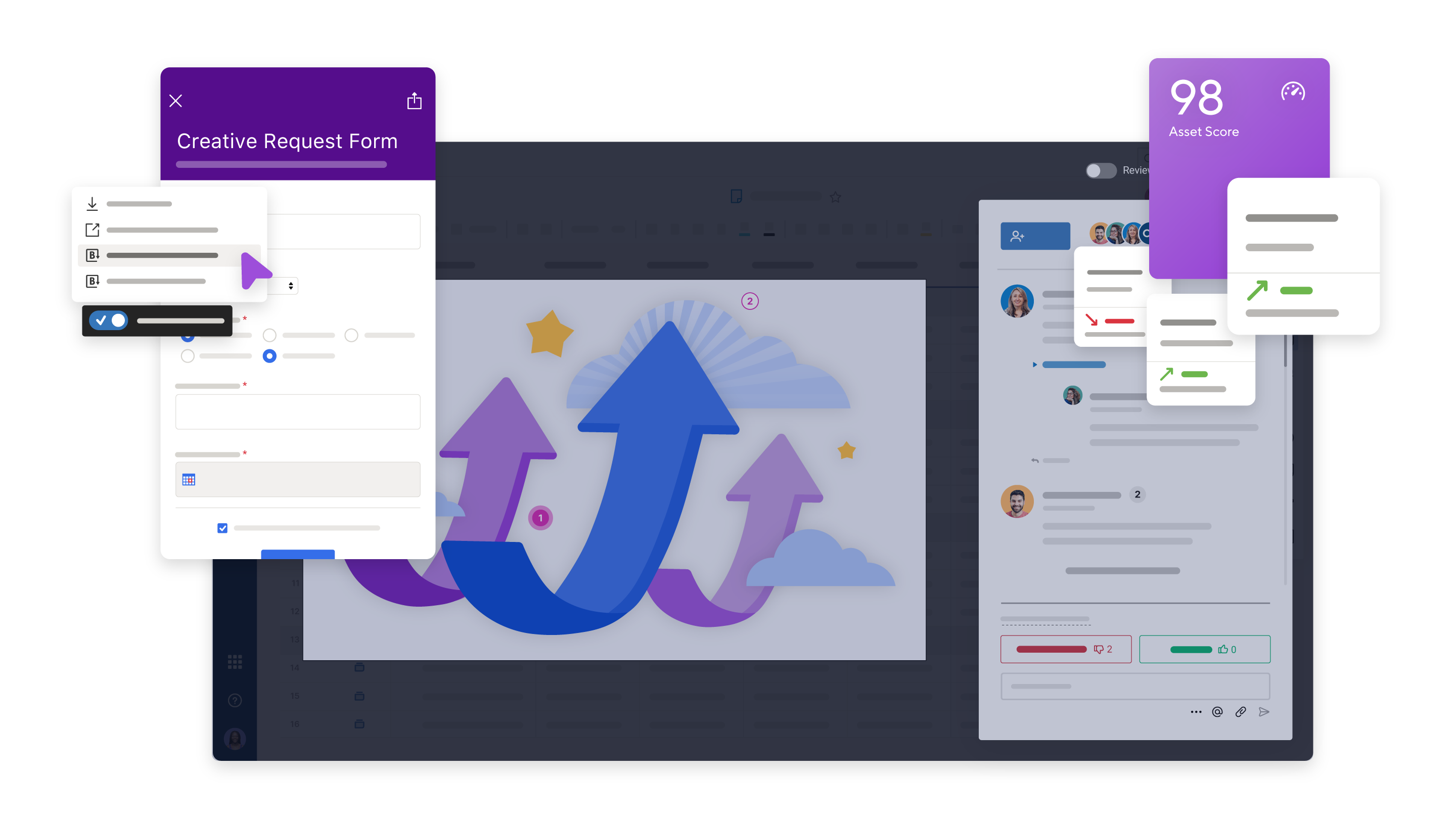Click the calendar date picker icon in form
Screen dimensions: 1456x819
click(x=189, y=479)
